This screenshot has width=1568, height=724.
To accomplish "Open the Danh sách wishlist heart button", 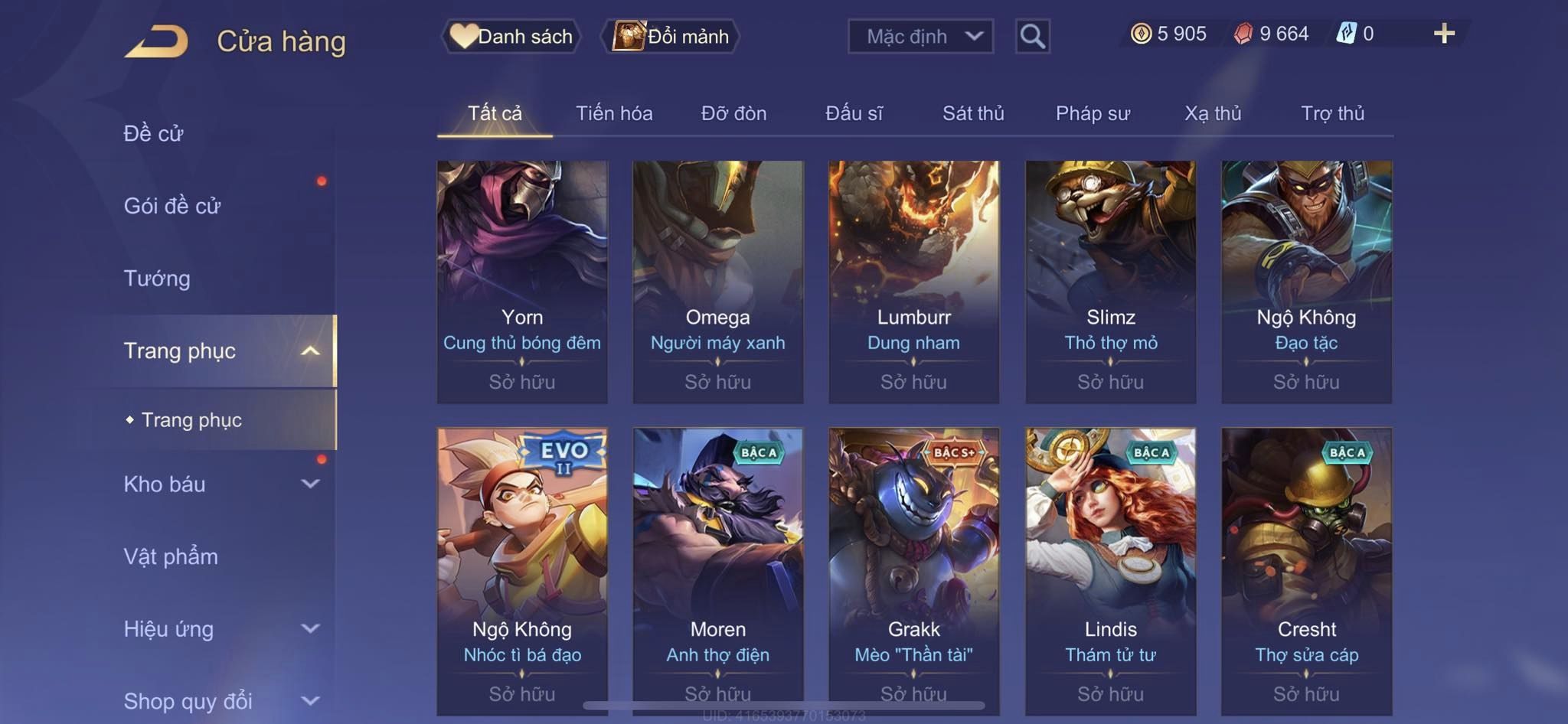I will pyautogui.click(x=511, y=36).
